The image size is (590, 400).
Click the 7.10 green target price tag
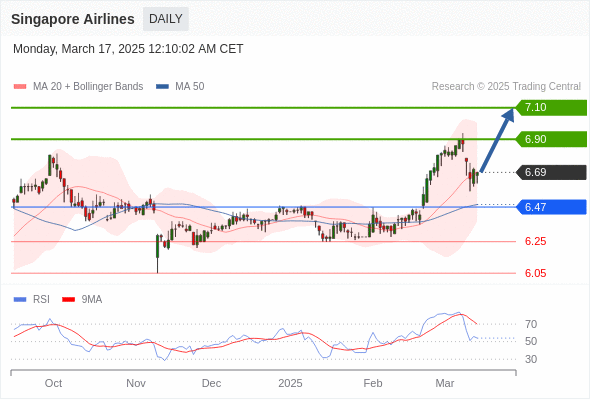pos(551,108)
